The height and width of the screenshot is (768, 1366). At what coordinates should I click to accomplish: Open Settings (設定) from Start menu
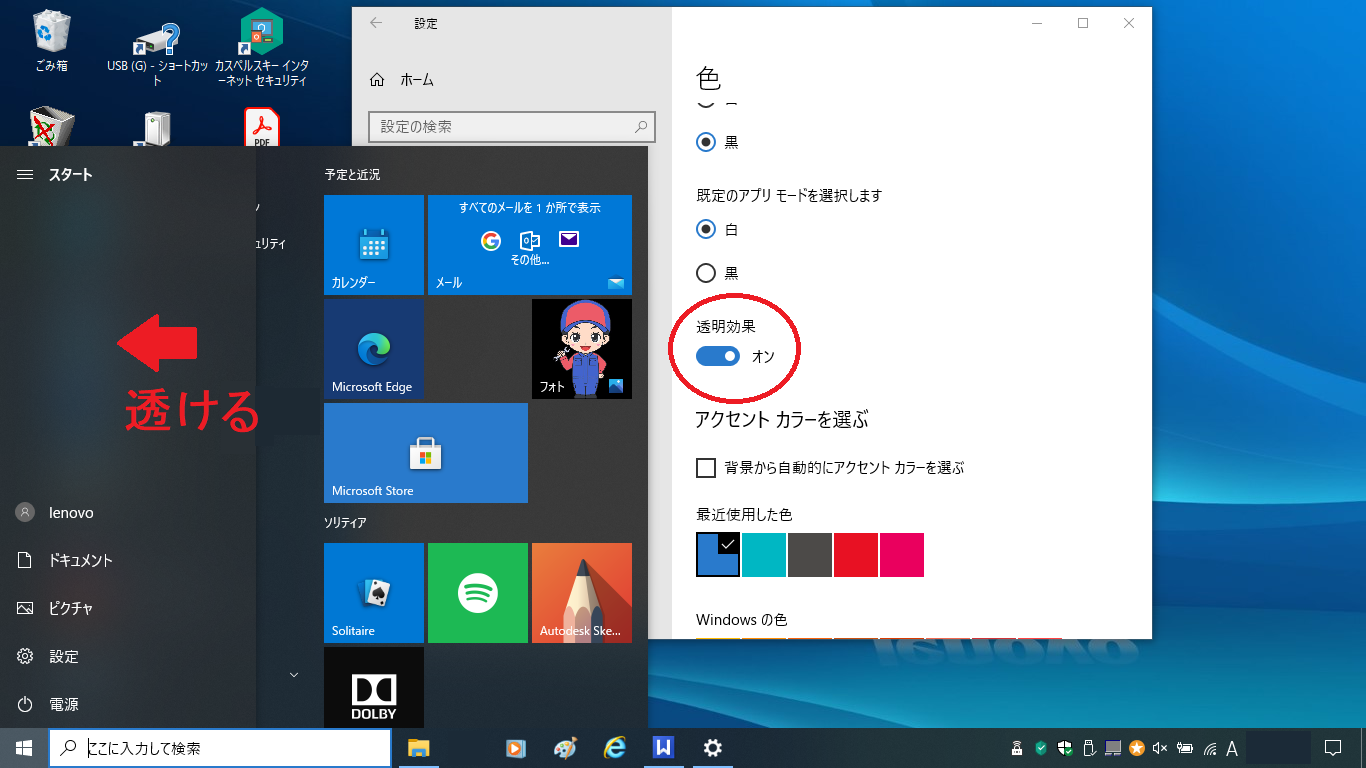coord(128,656)
